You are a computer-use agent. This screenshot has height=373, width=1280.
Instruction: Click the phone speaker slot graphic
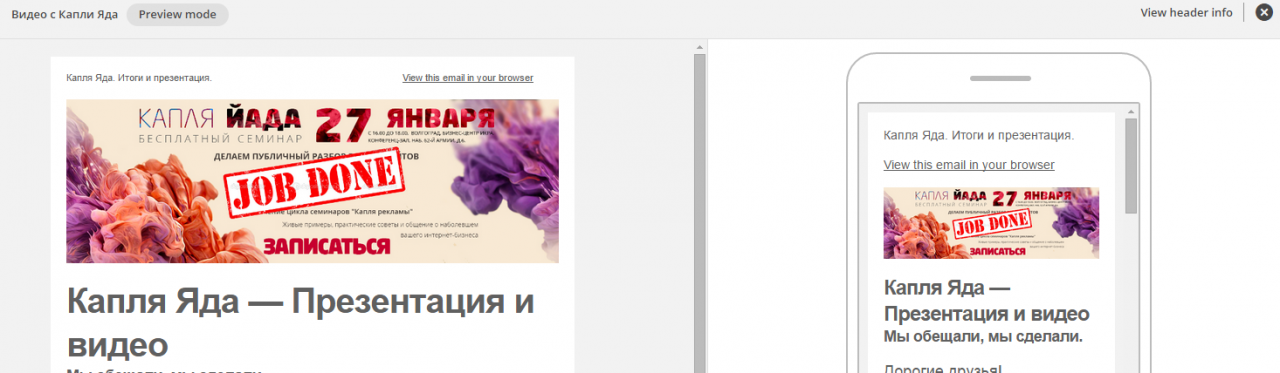pyautogui.click(x=1000, y=78)
